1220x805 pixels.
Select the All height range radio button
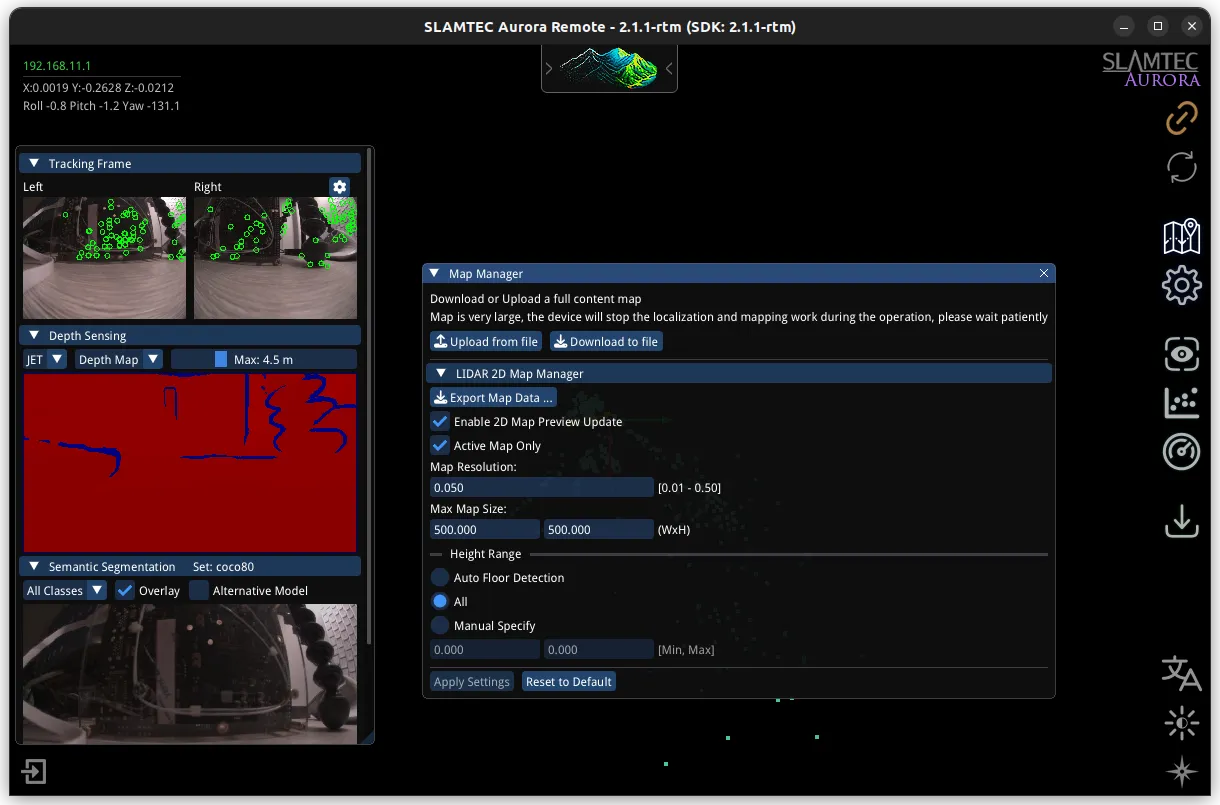pyautogui.click(x=440, y=602)
